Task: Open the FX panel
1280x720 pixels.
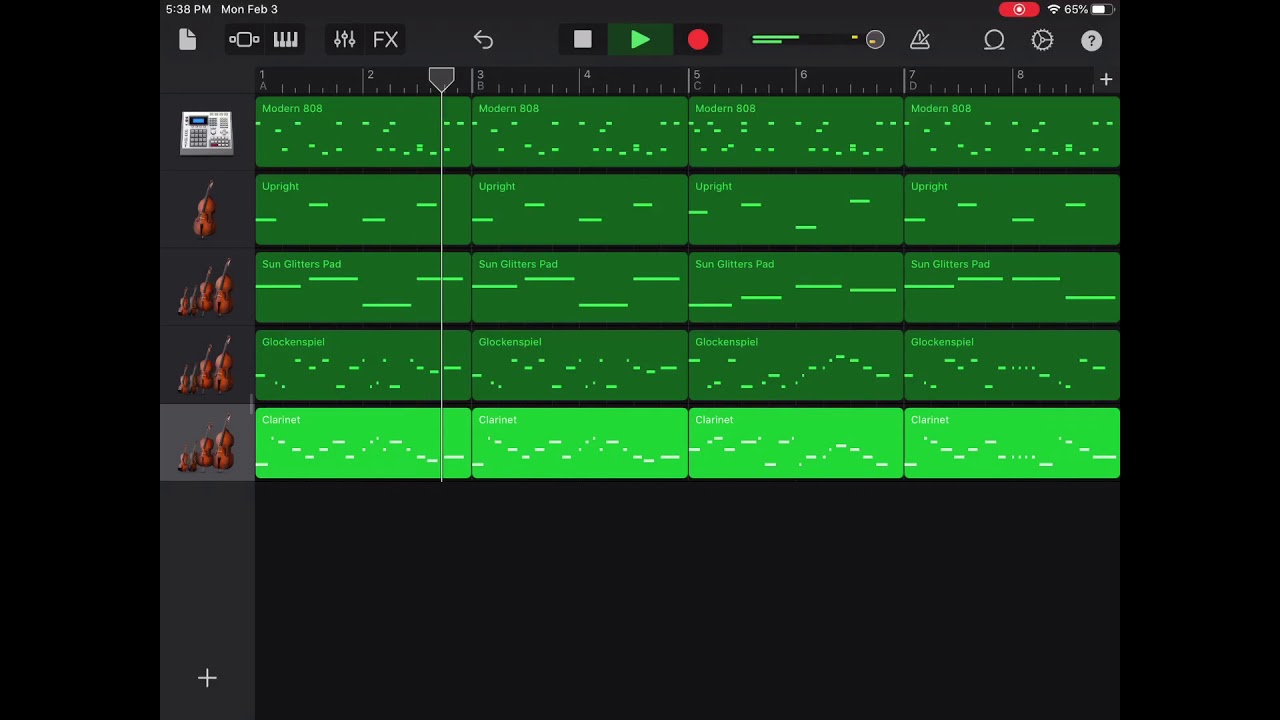Action: pyautogui.click(x=385, y=40)
